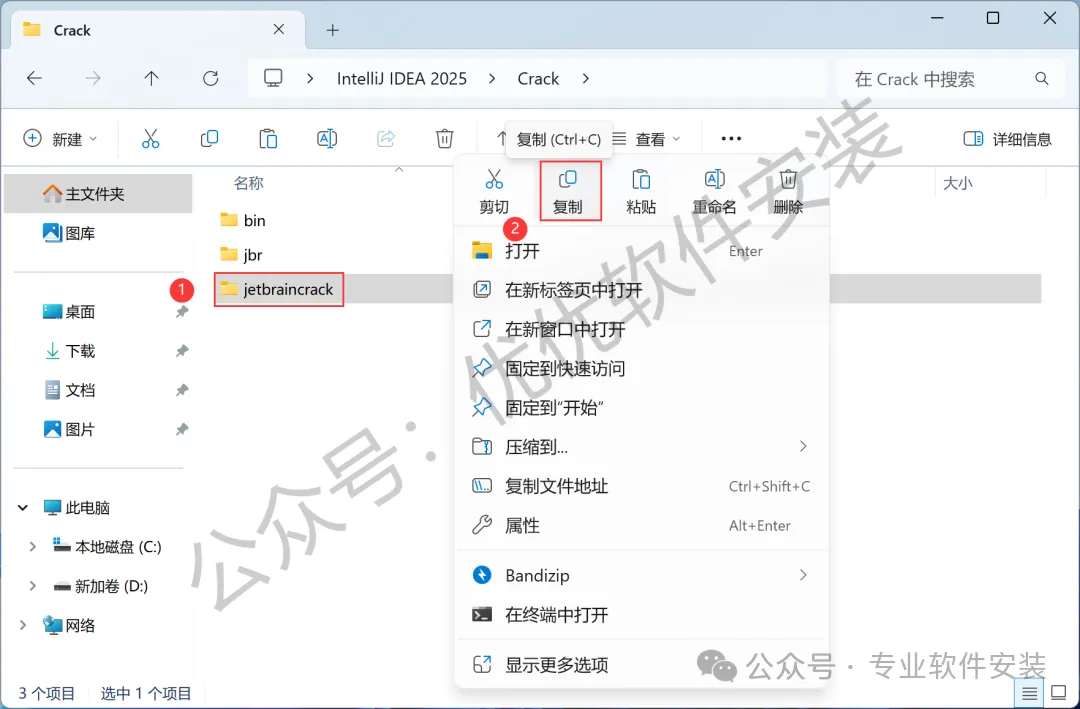
Task: Select the bin folder
Action: 243,220
